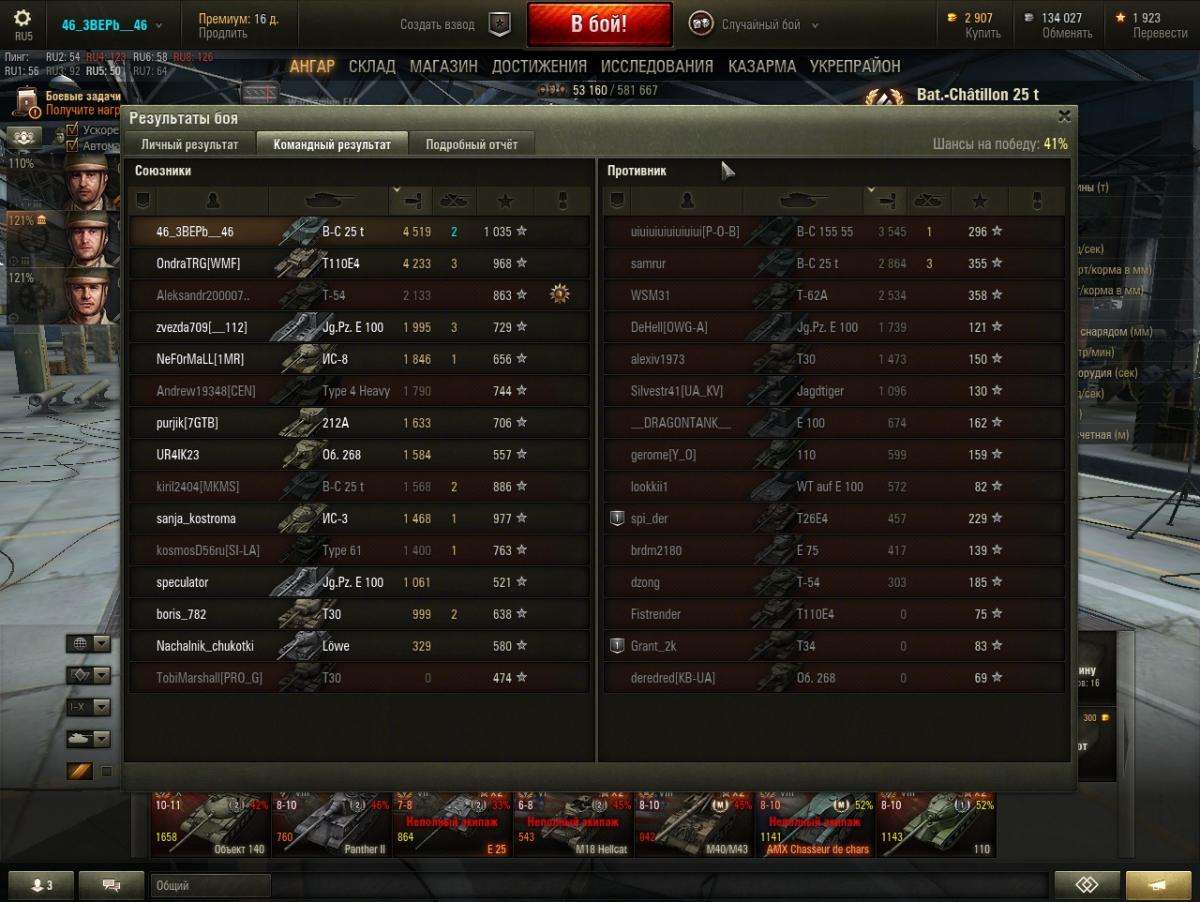Click the red 'В бой!' button

click(x=600, y=25)
